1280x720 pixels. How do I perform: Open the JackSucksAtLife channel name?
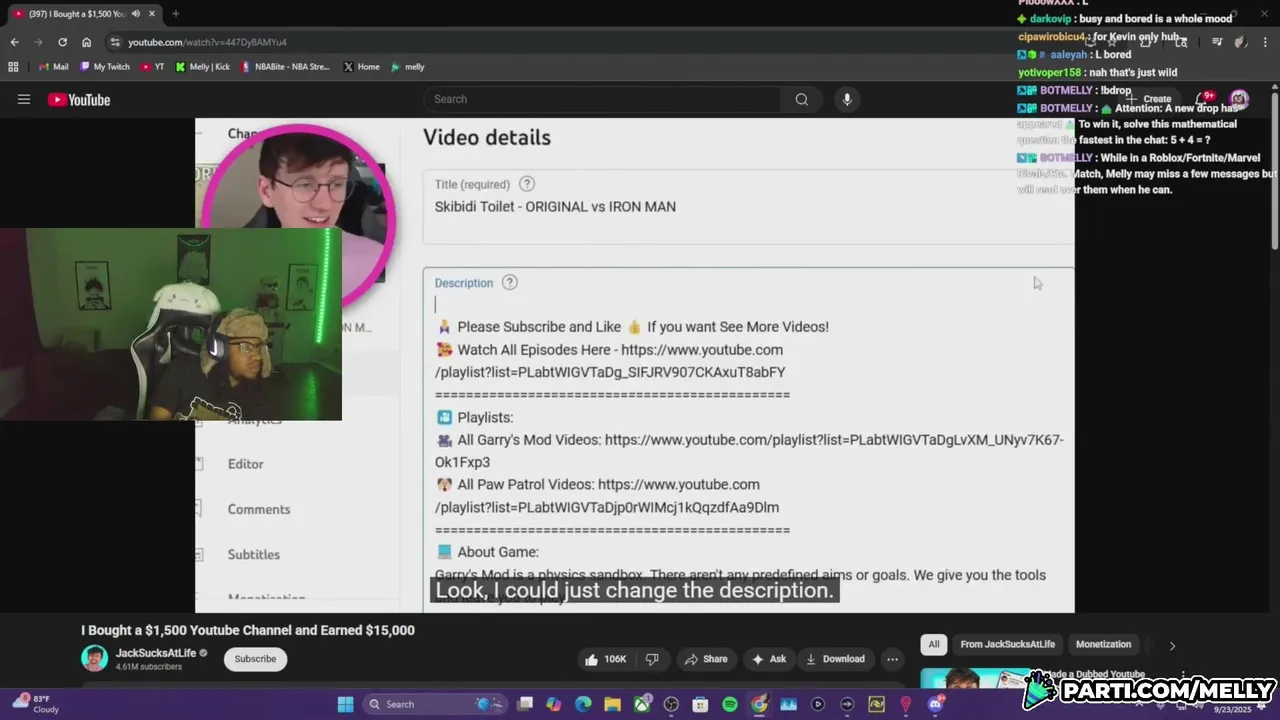(156, 653)
